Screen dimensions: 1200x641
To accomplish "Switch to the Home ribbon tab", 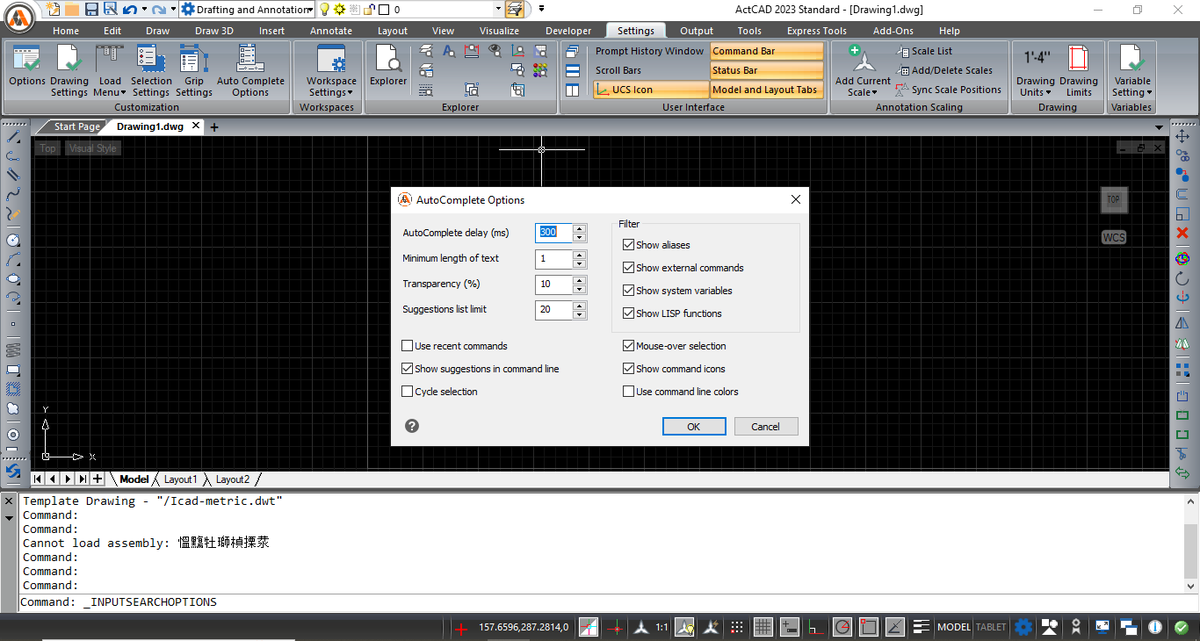I will click(x=66, y=31).
